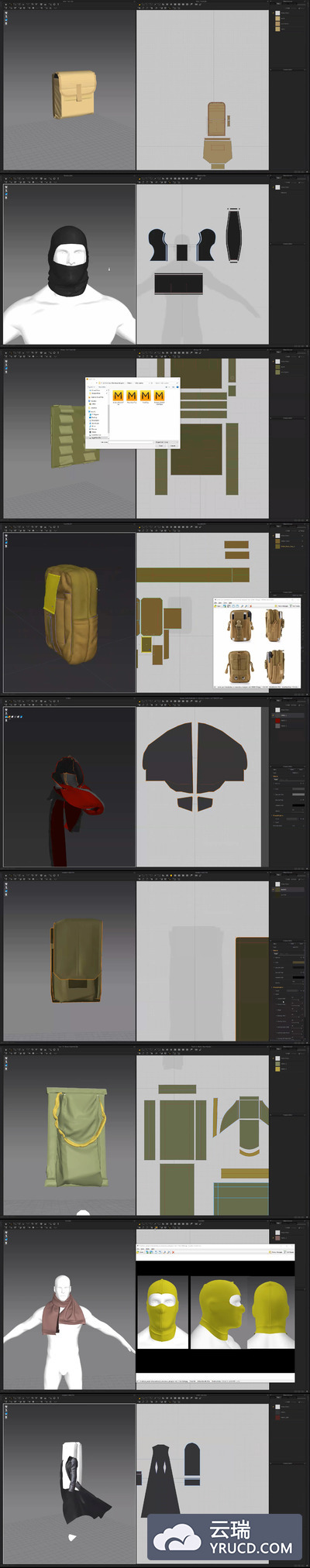Select first Marvelous Designer file in file dialog
Viewport: 310px width, 1568px height.
point(118,396)
